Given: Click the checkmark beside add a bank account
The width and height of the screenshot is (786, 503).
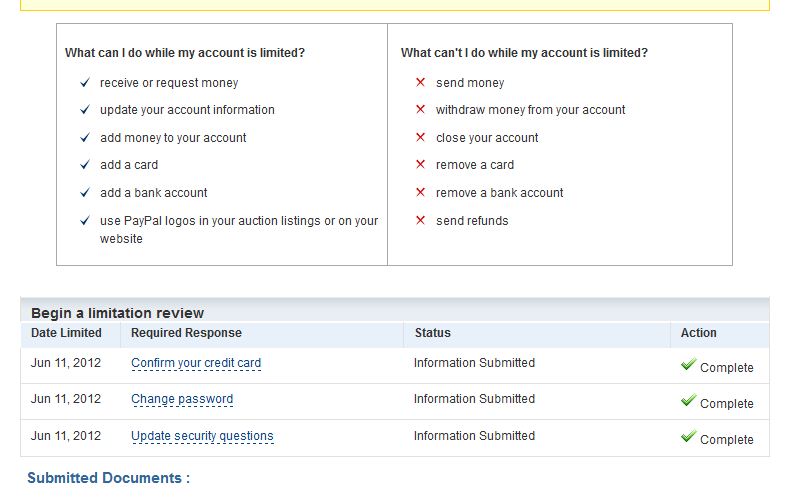Looking at the screenshot, I should tap(85, 193).
